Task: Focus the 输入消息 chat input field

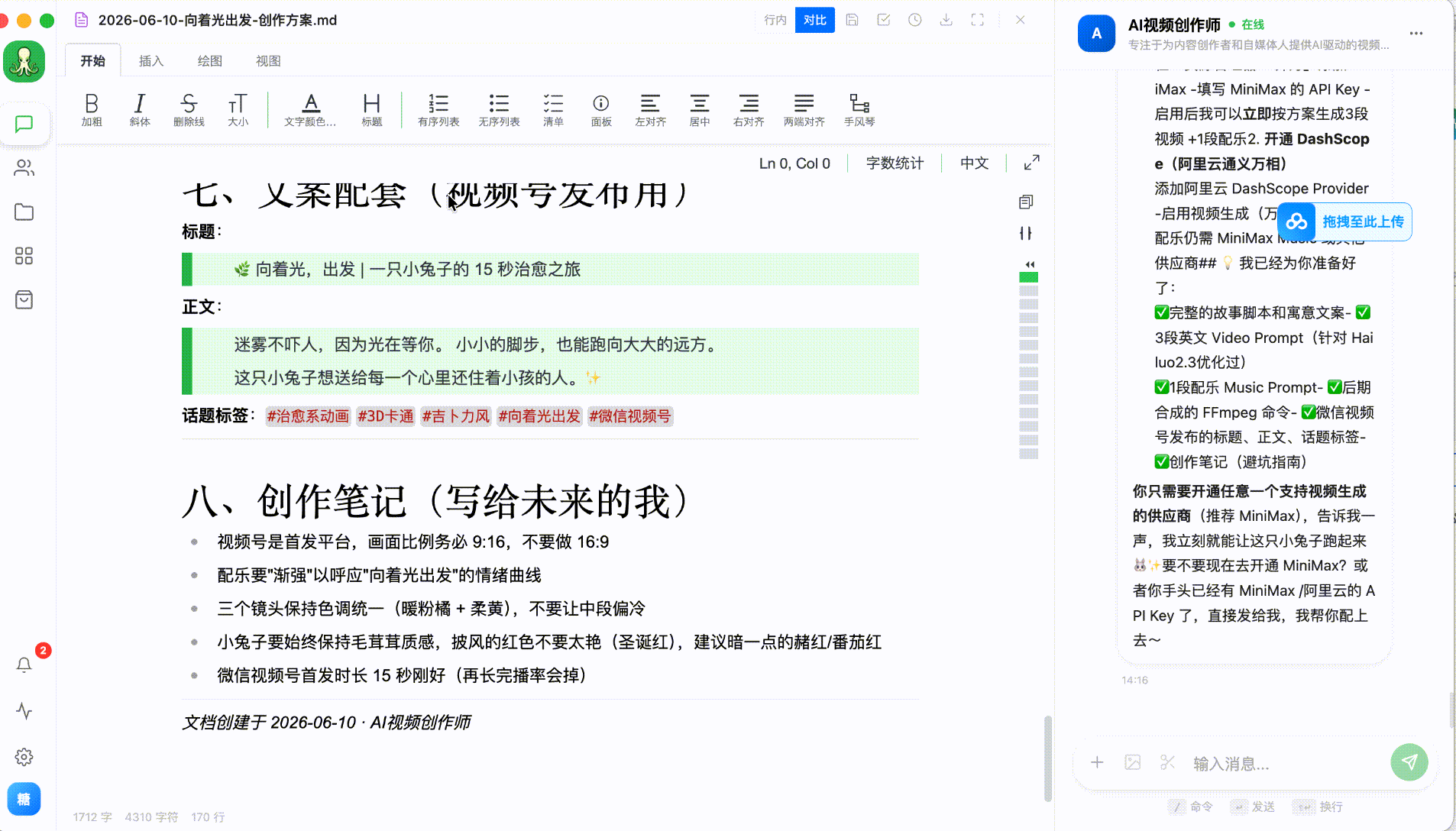Action: pyautogui.click(x=1287, y=764)
